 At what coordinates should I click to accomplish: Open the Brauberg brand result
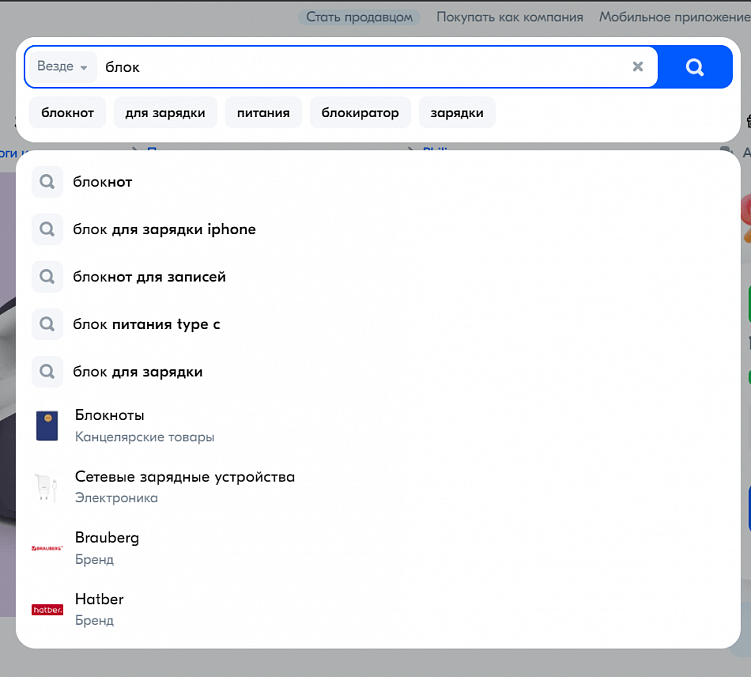tap(378, 548)
